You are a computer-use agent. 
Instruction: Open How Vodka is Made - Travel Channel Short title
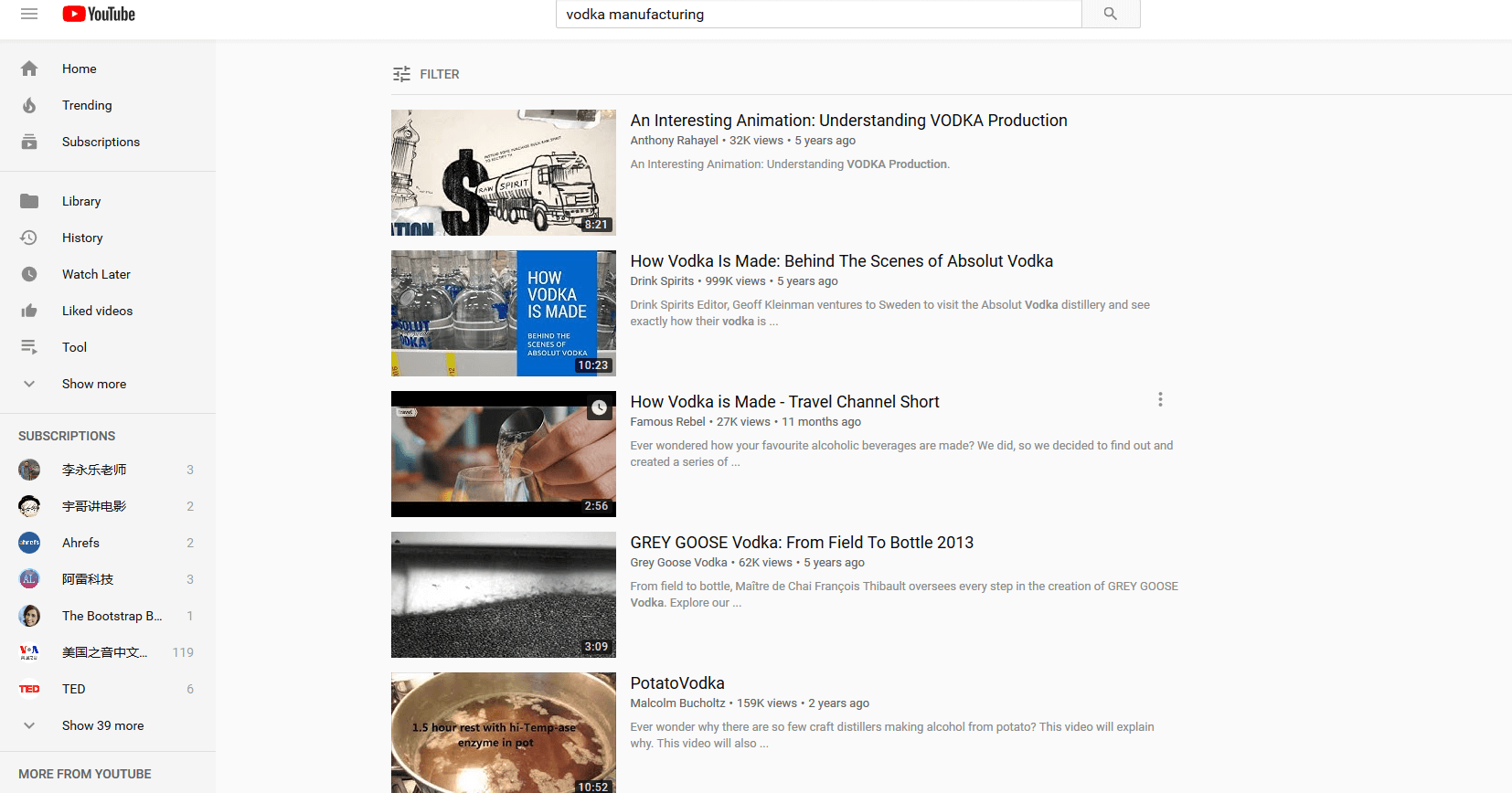point(784,402)
